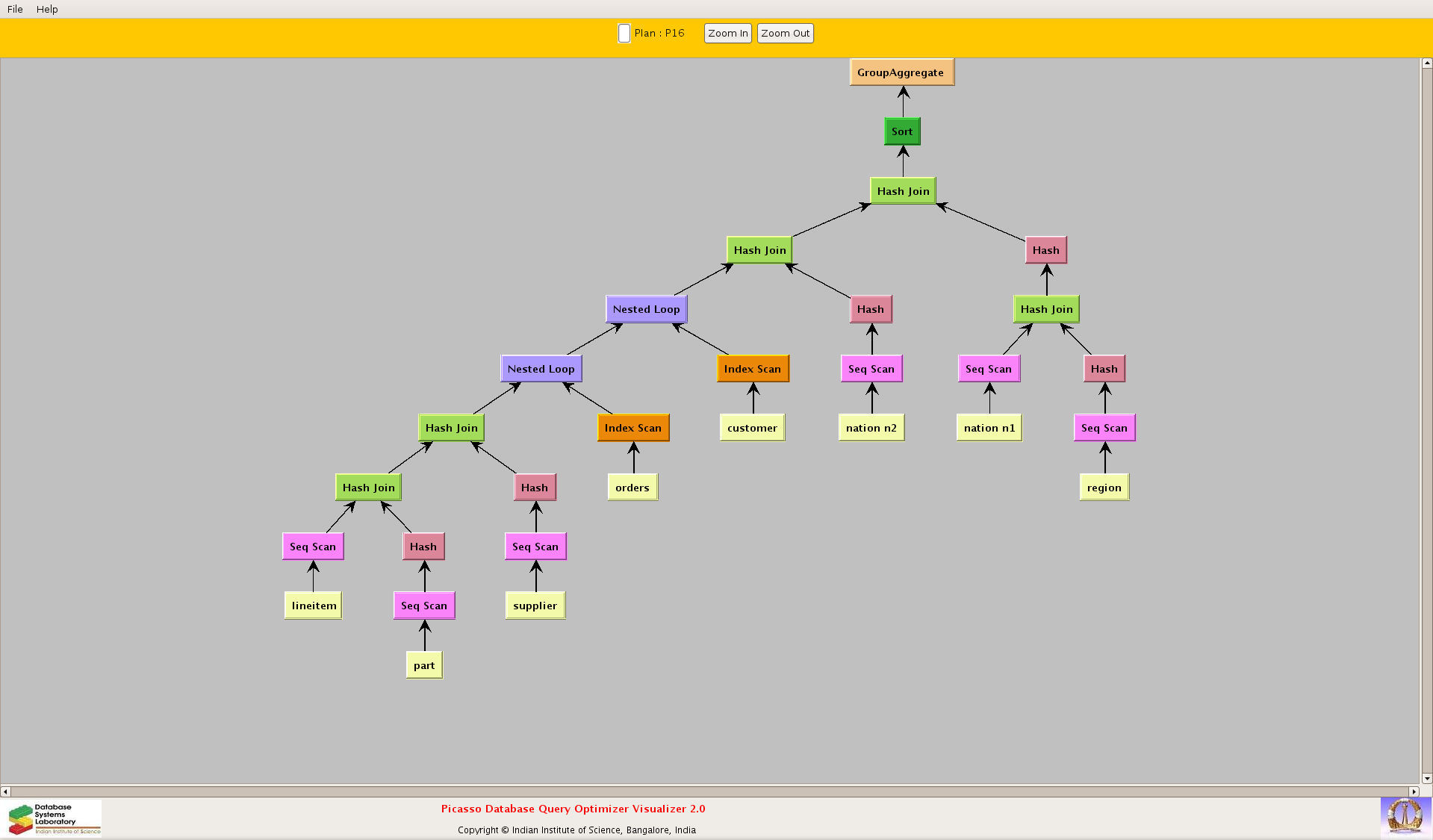Select the nation n2 table node
The image size is (1433, 840).
tap(871, 428)
